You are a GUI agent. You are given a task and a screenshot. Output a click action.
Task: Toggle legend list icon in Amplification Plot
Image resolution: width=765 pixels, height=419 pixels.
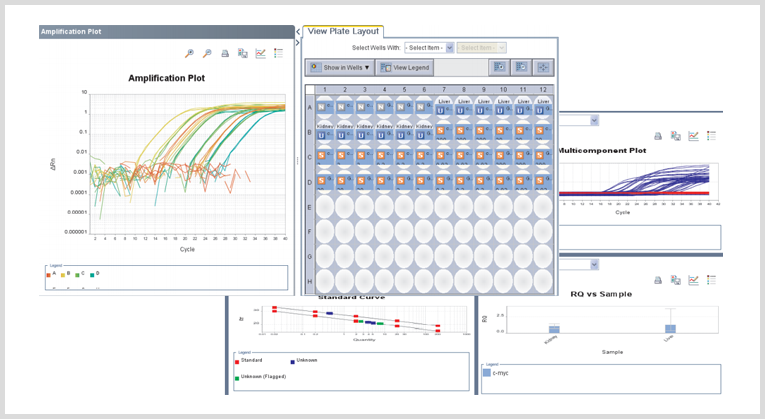click(x=279, y=53)
